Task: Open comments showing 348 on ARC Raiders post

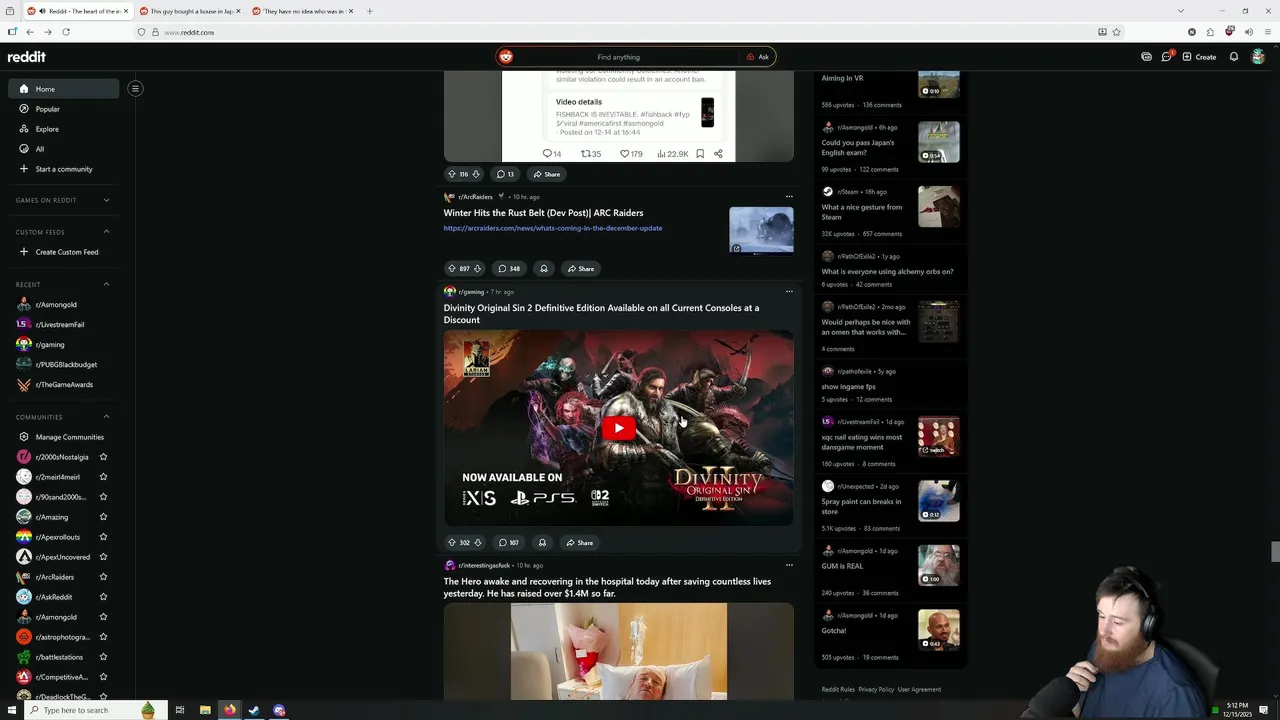Action: pos(509,268)
